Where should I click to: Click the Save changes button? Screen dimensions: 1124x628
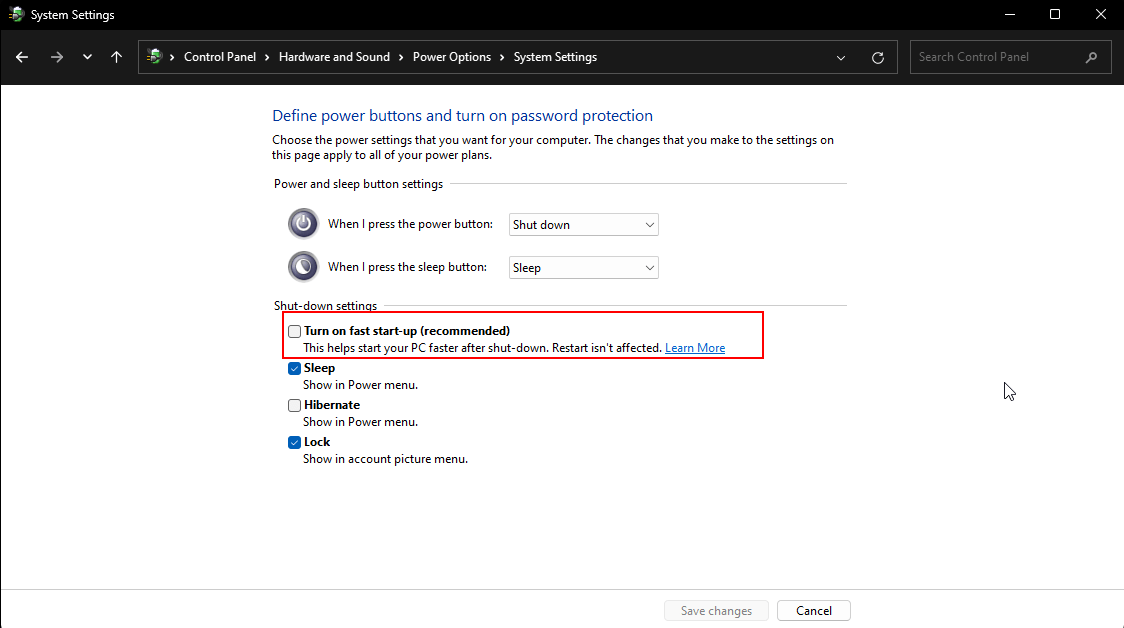tap(716, 610)
